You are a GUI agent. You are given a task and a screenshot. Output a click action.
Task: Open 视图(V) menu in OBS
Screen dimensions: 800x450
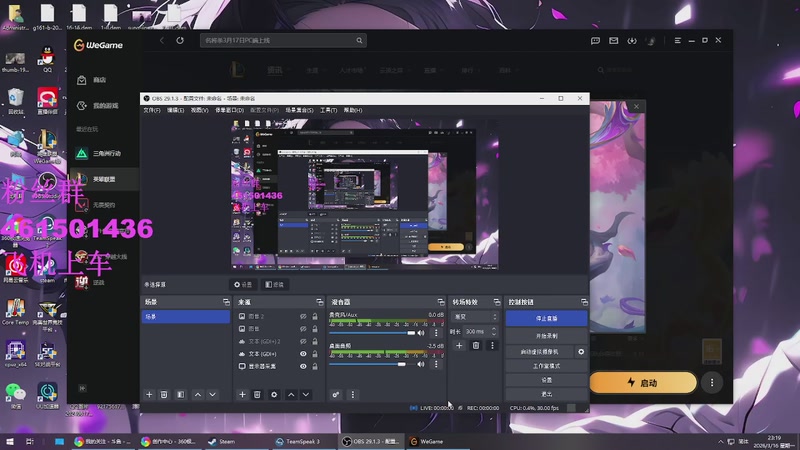(199, 110)
